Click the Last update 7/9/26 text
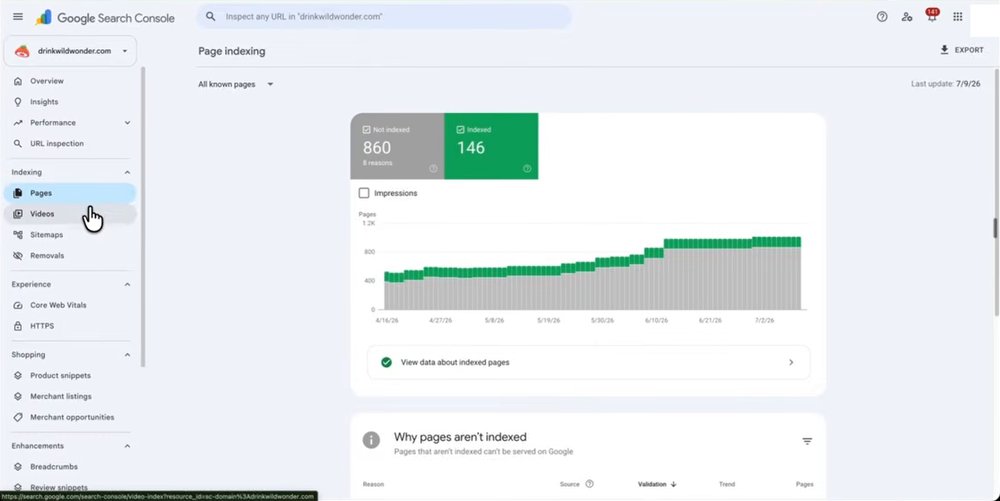 tap(946, 84)
